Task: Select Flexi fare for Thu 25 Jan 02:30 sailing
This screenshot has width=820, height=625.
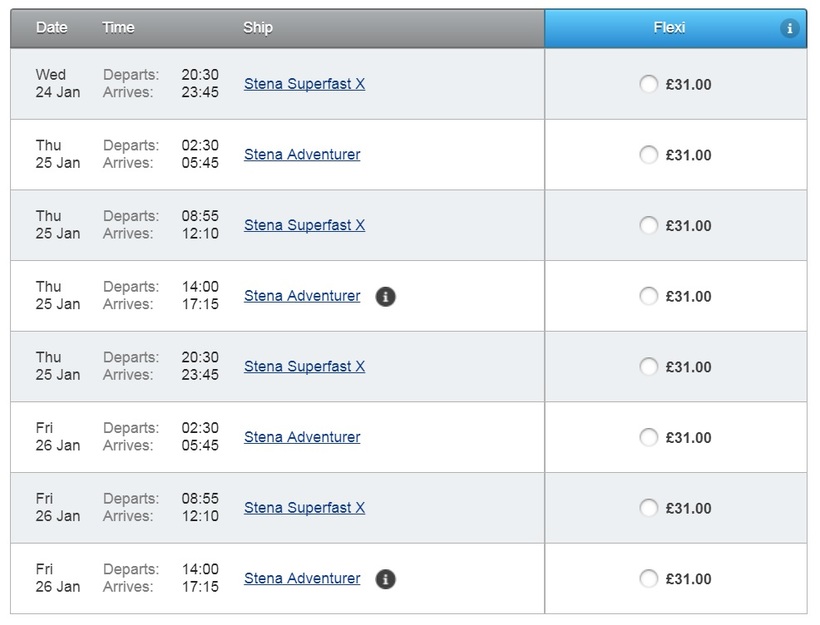Action: [x=648, y=155]
